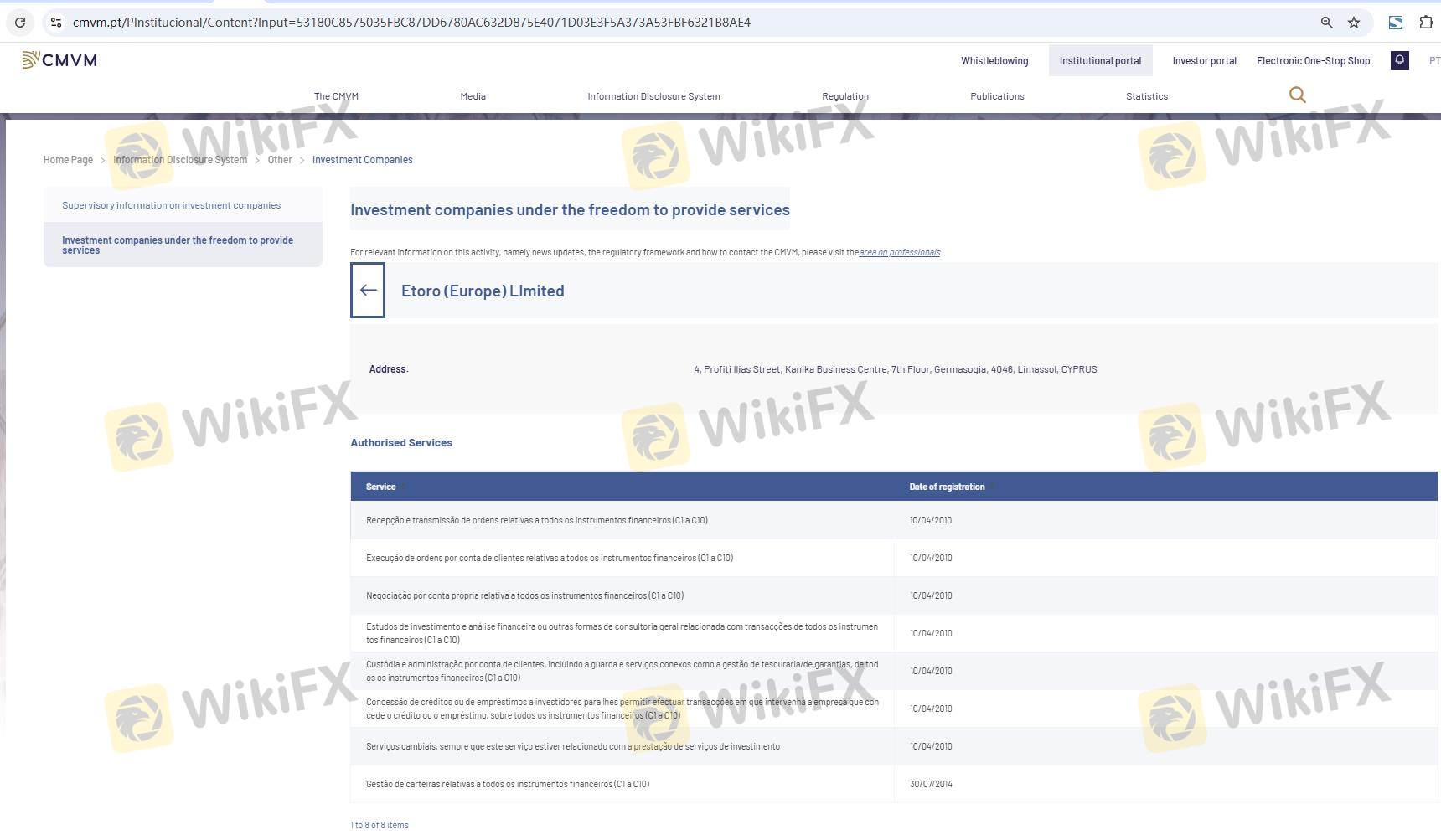Image resolution: width=1441 pixels, height=840 pixels.
Task: Open the dark notification bell icon
Action: coord(1399,60)
